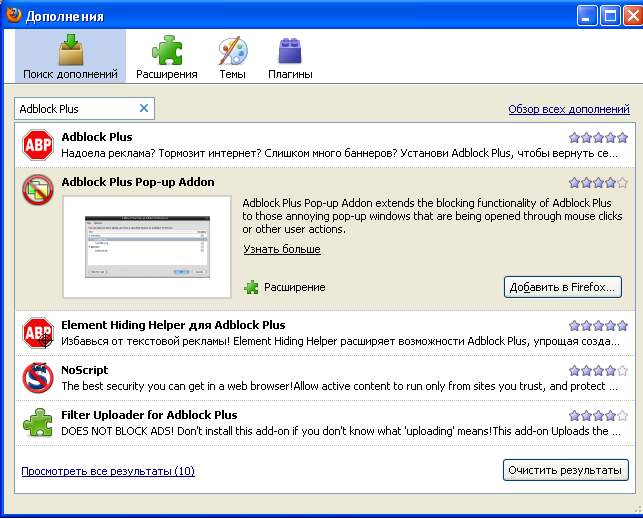Viewport: 643px width, 519px height.
Task: Maximize the Дополнения window
Action: coord(610,16)
